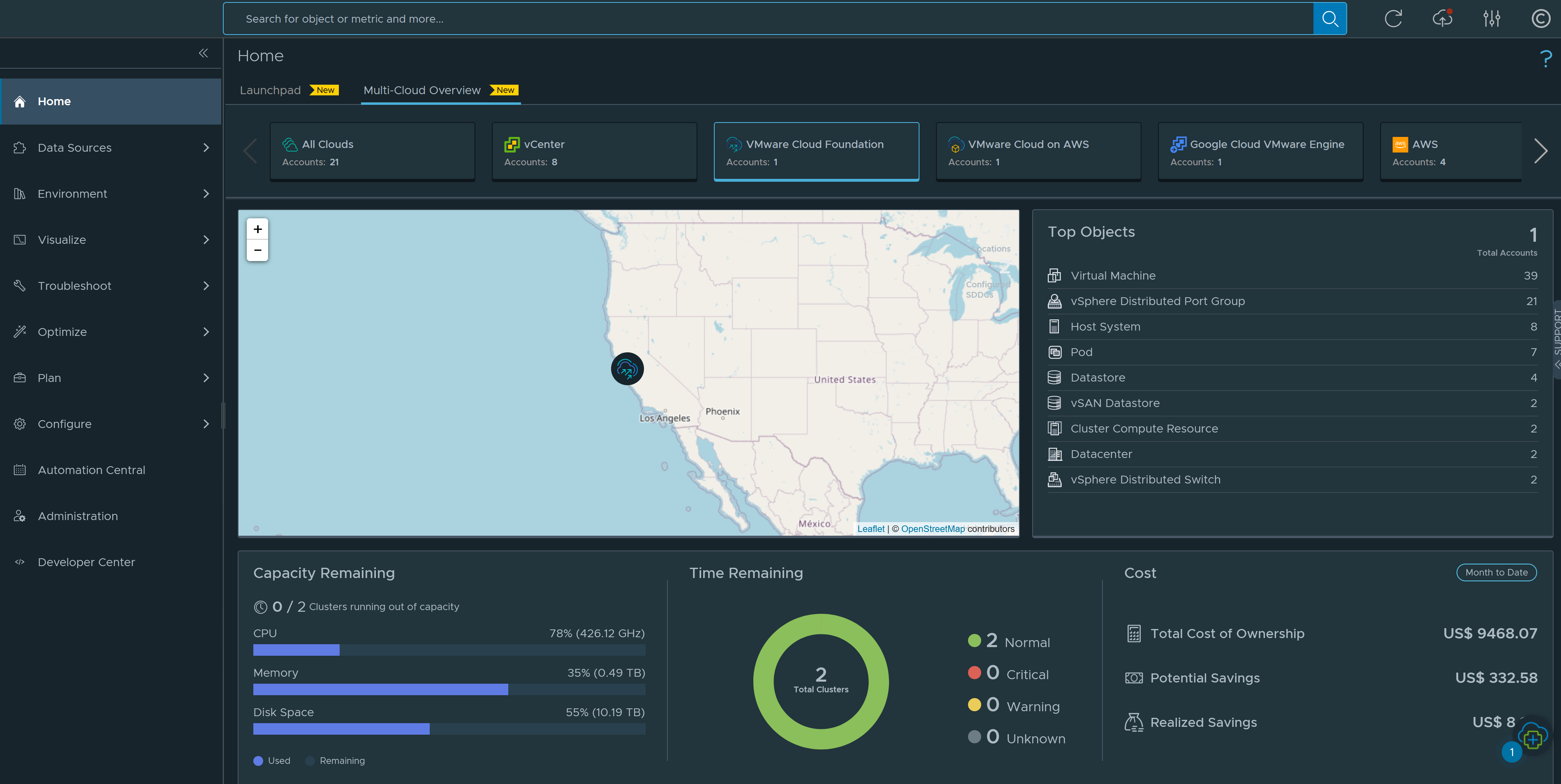1561x784 pixels.
Task: Collapse the sidebar with double-chevron icon
Action: point(204,53)
